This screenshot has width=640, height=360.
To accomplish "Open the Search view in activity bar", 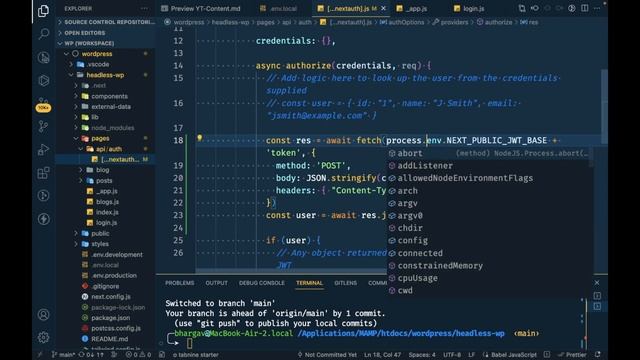I will tap(43, 33).
